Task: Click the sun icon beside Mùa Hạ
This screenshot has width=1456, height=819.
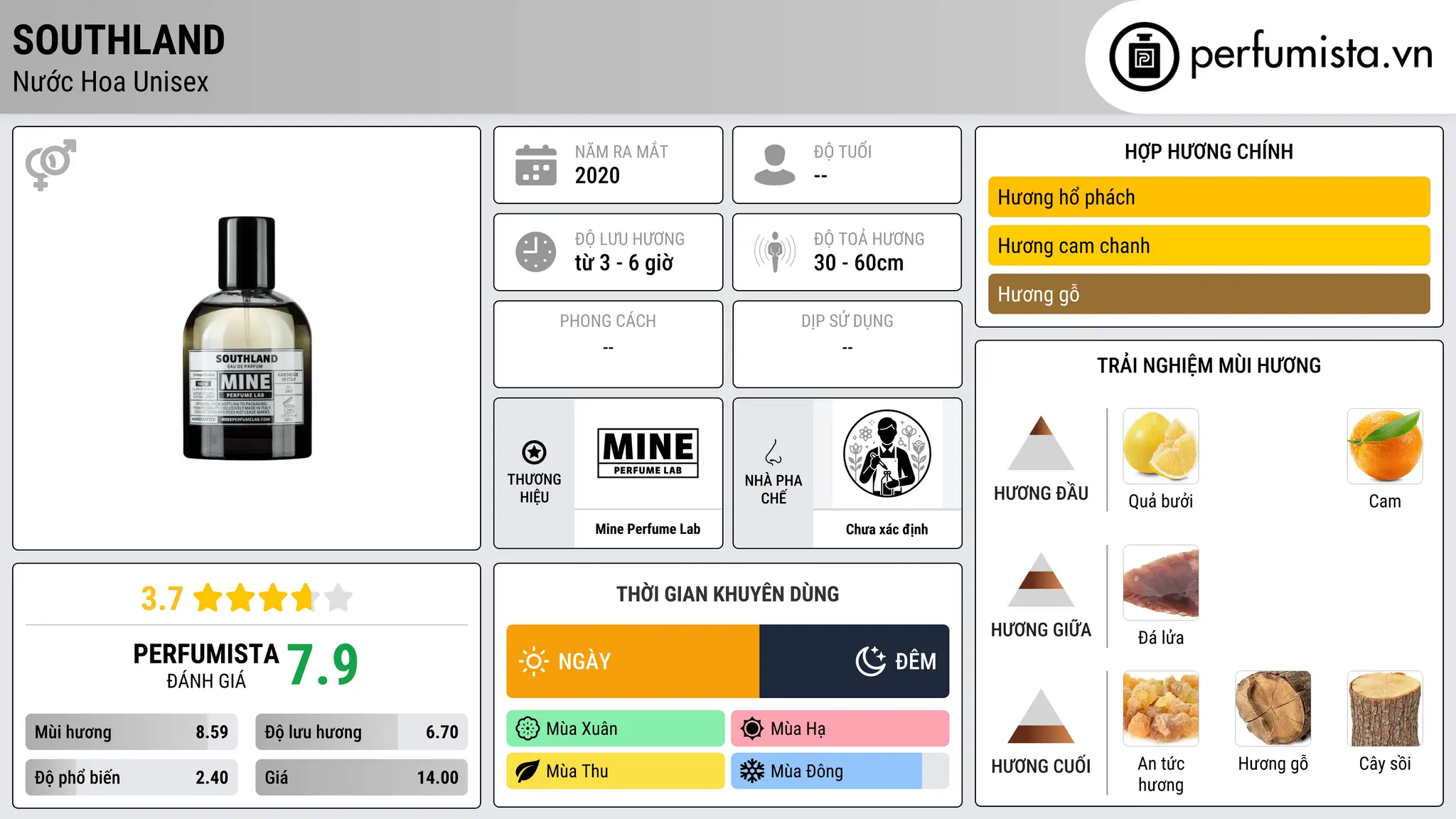Action: (752, 729)
